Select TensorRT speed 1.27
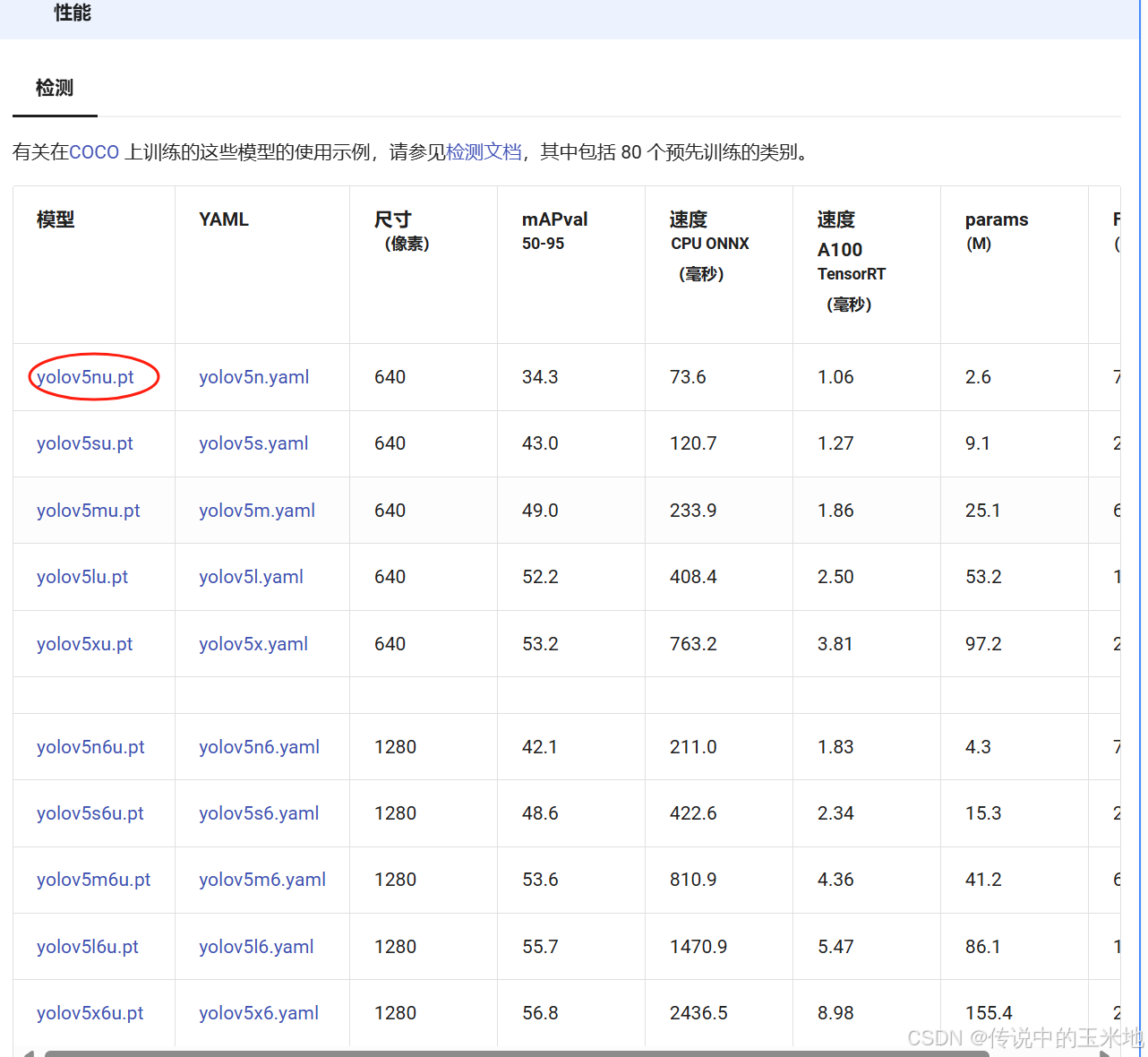 (x=835, y=443)
